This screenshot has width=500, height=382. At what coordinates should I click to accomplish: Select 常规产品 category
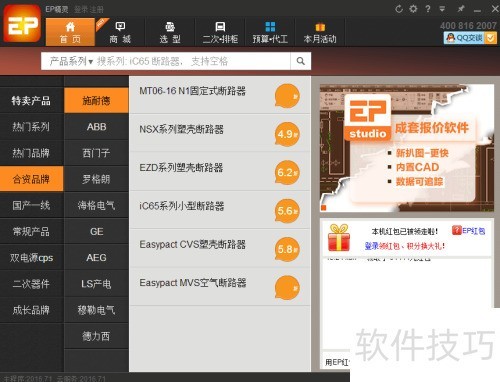tap(31, 231)
